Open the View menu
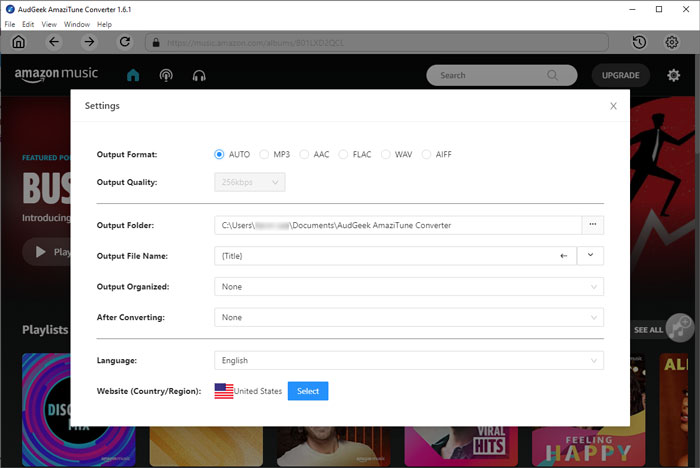Viewport: 700px width, 468px height. 49,25
